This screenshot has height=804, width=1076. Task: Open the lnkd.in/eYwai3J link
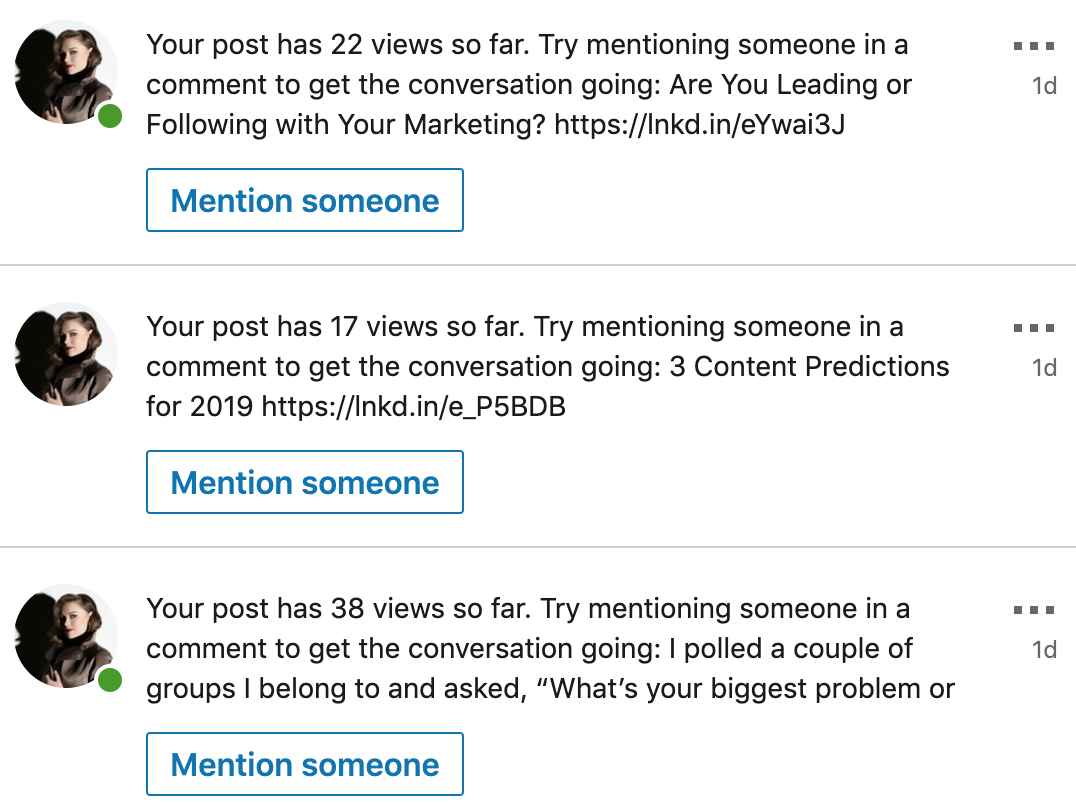[700, 125]
